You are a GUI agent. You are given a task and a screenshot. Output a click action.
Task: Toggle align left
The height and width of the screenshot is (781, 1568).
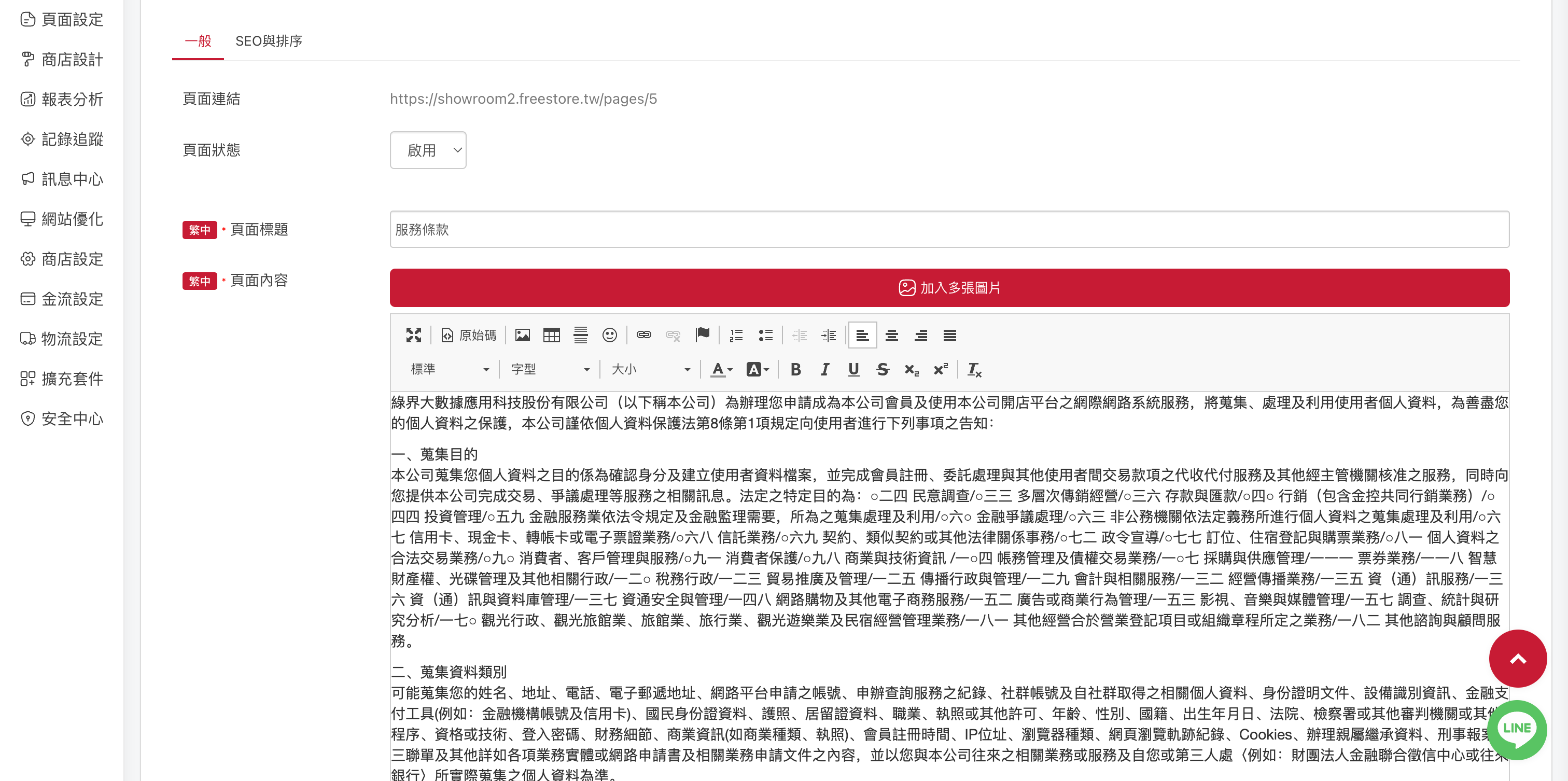point(862,335)
